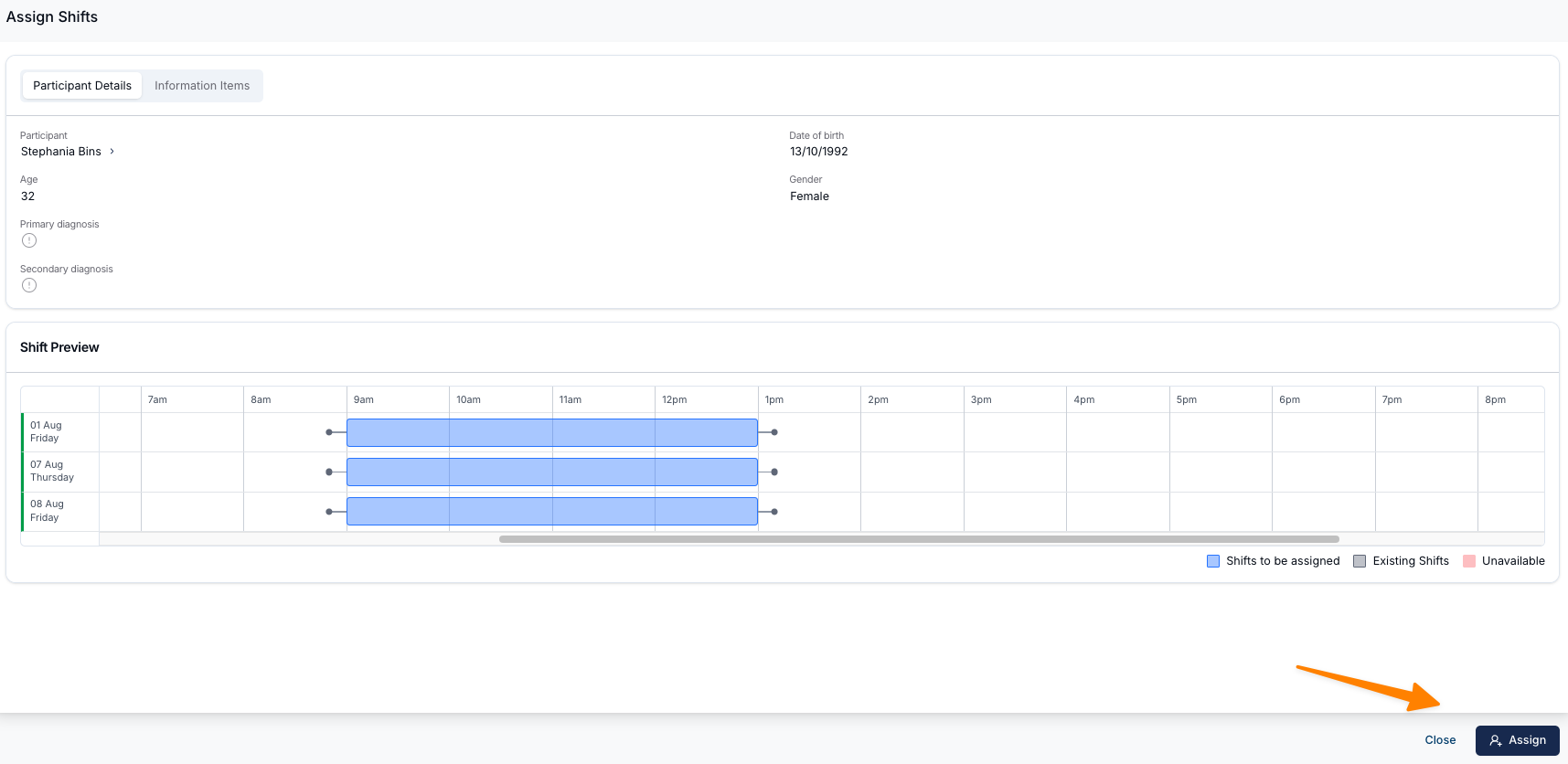Select the 01 Aug Friday shift bar
Image resolution: width=1568 pixels, height=764 pixels.
[x=551, y=432]
